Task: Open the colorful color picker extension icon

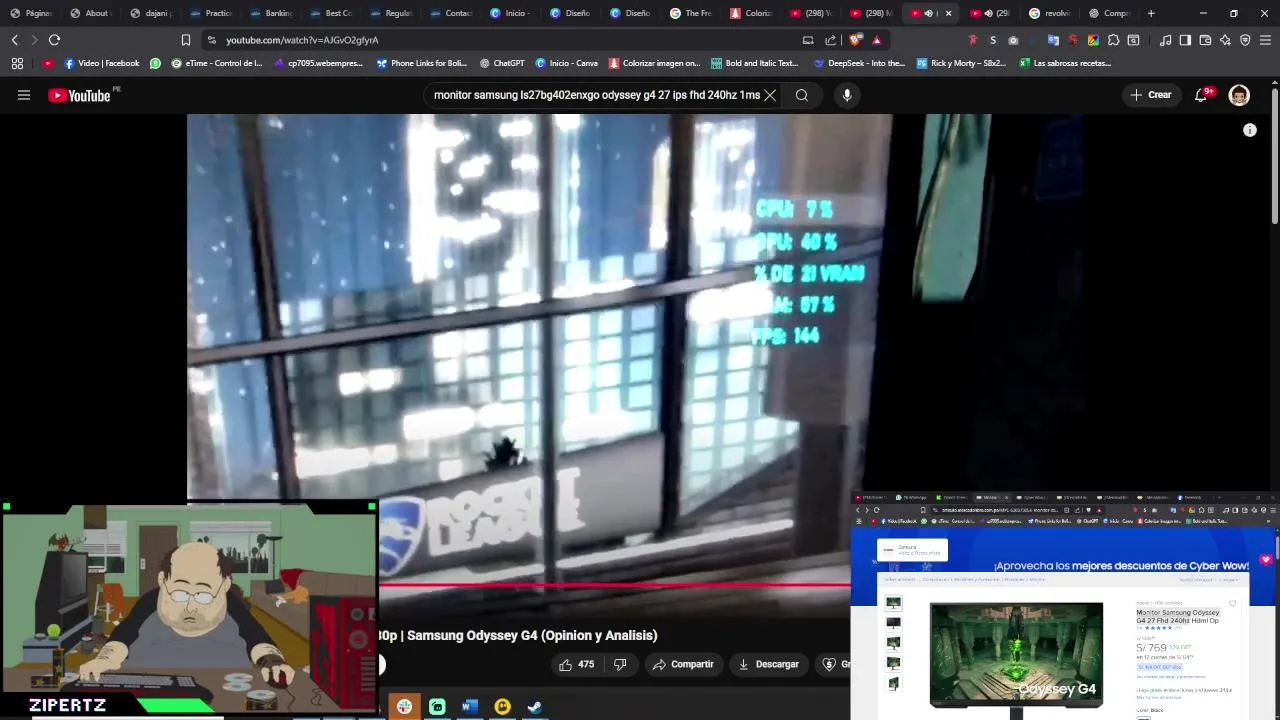Action: [x=1093, y=40]
